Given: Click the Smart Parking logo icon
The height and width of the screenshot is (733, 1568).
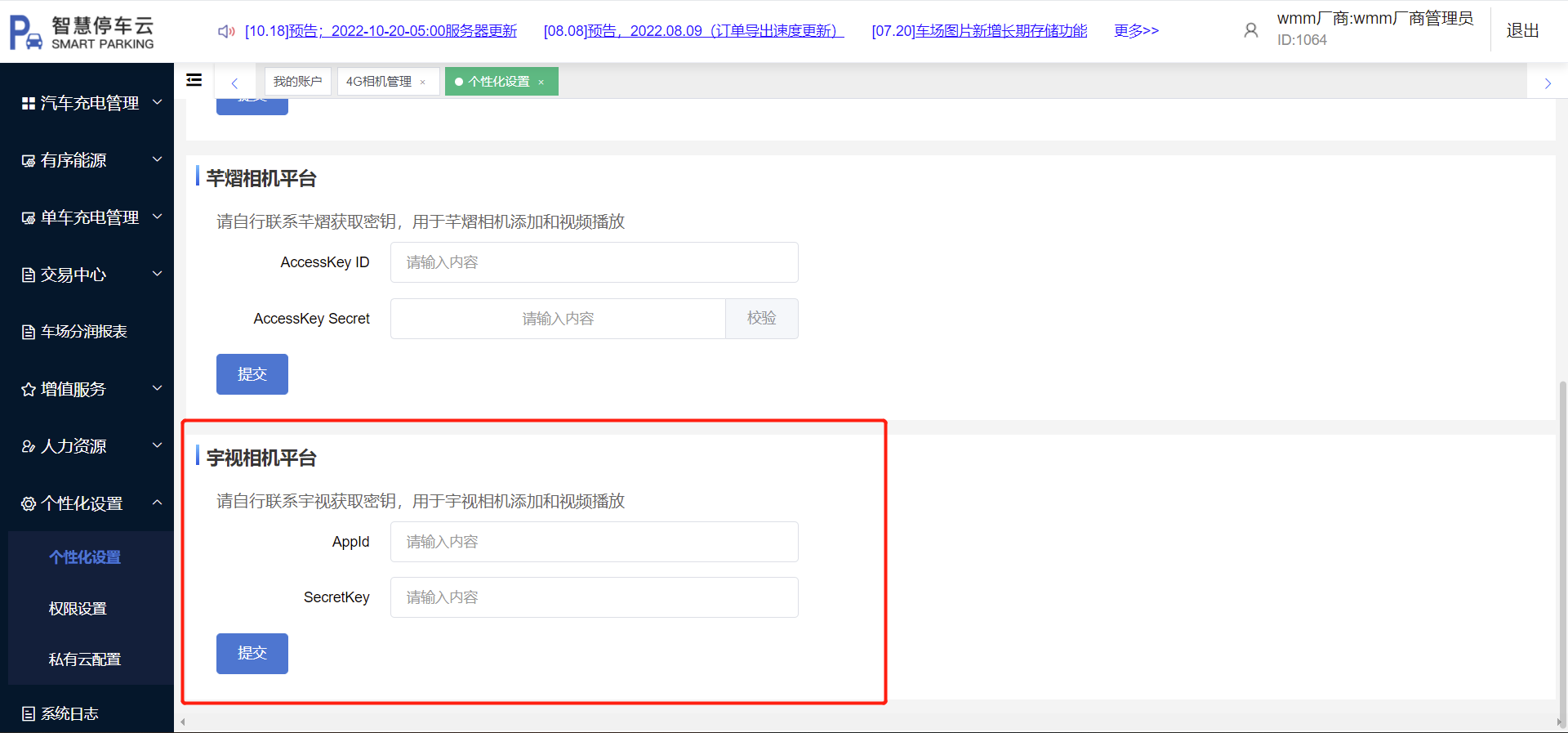Looking at the screenshot, I should pyautogui.click(x=25, y=33).
